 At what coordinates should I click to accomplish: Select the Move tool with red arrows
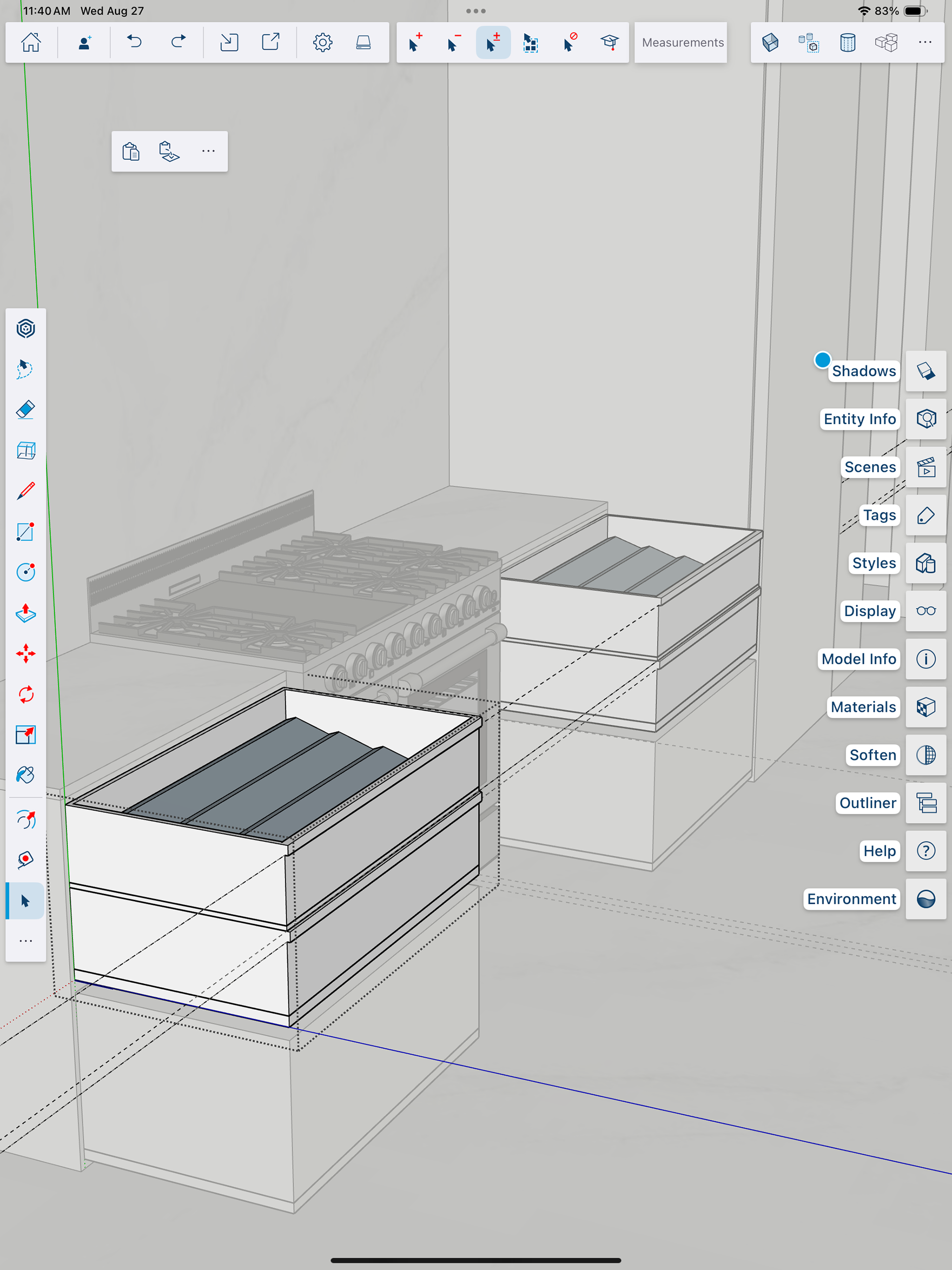click(x=26, y=653)
